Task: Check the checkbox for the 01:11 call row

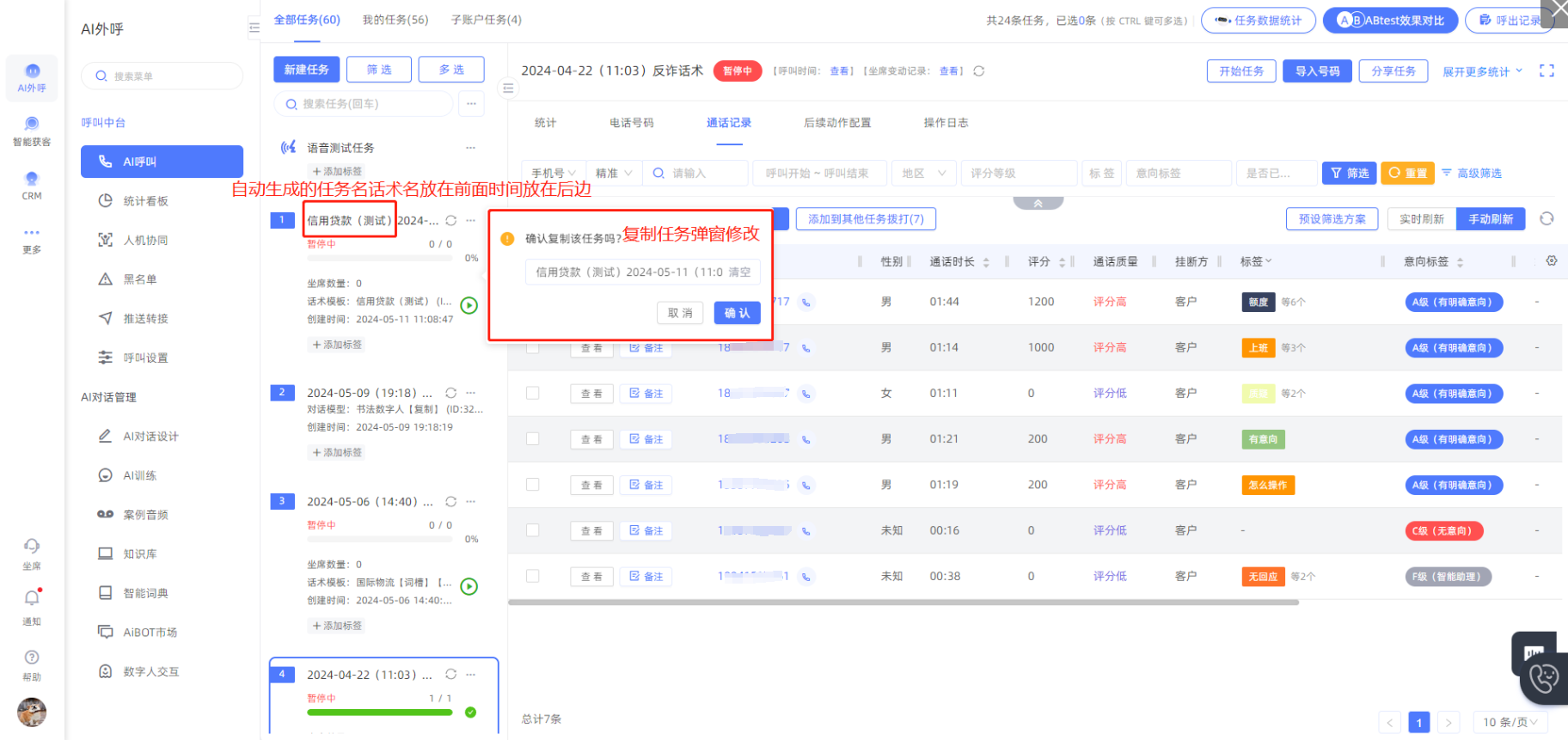Action: pos(533,393)
